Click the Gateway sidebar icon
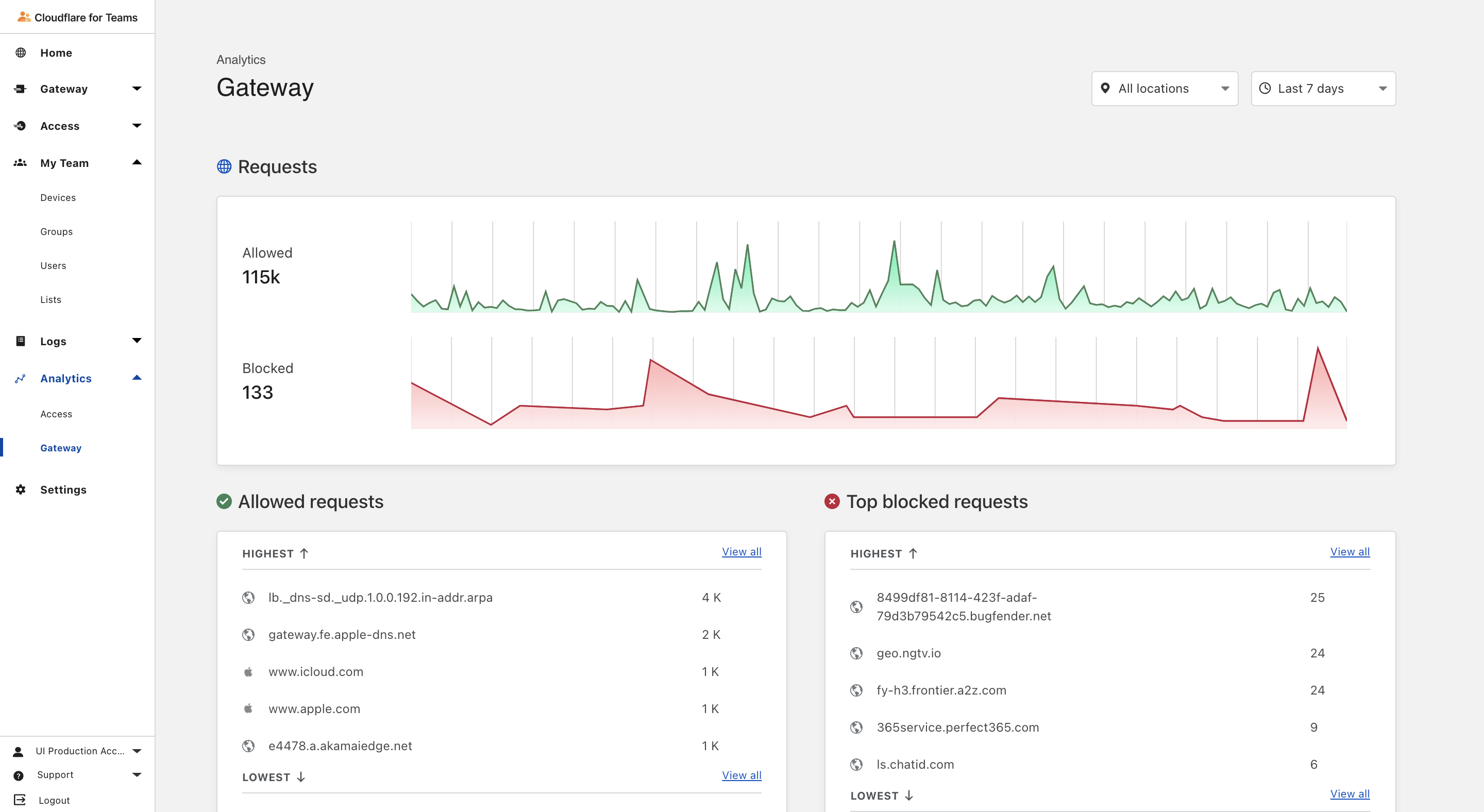The image size is (1484, 812). (x=21, y=88)
